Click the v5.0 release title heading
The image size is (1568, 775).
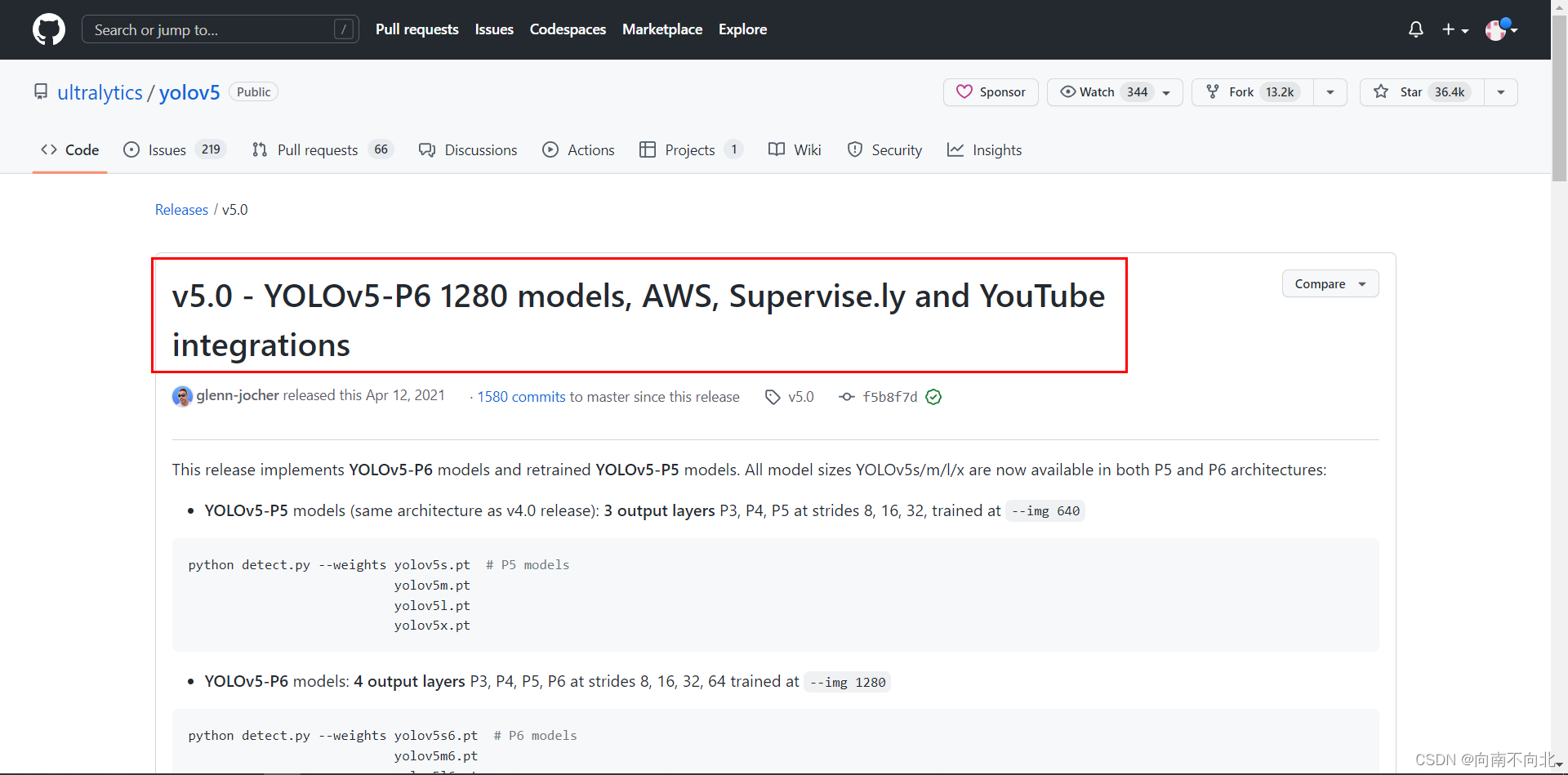(639, 320)
